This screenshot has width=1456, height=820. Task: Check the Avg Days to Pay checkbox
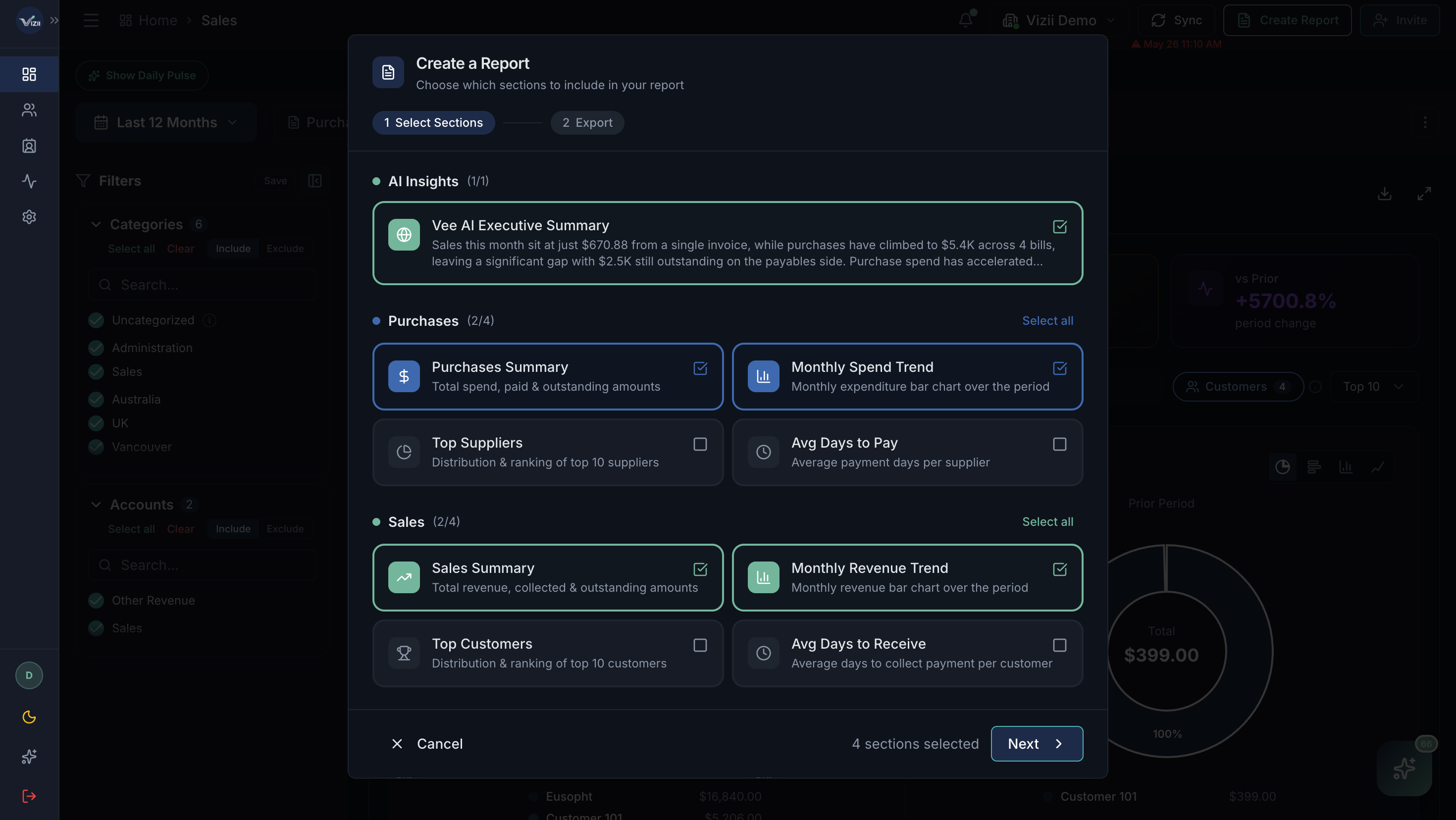pyautogui.click(x=1060, y=444)
